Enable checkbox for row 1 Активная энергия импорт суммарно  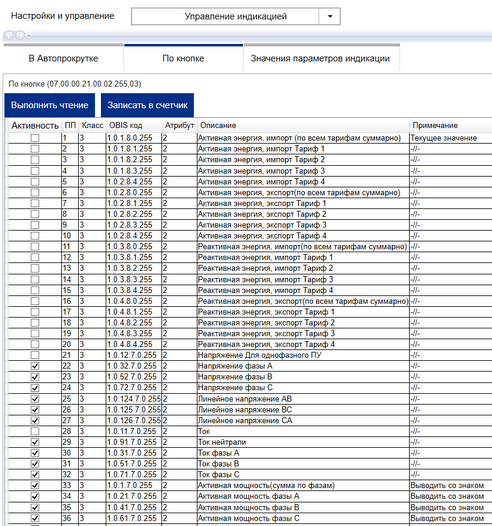click(x=35, y=138)
